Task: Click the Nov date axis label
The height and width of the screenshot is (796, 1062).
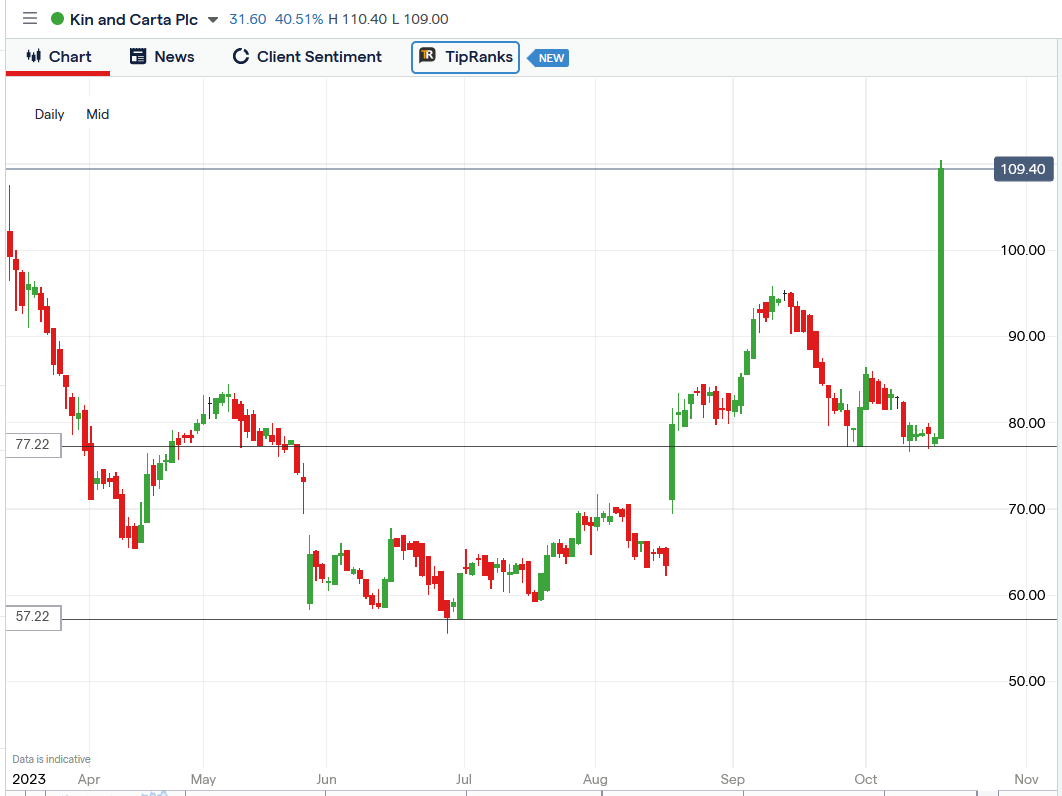Action: click(x=1027, y=780)
